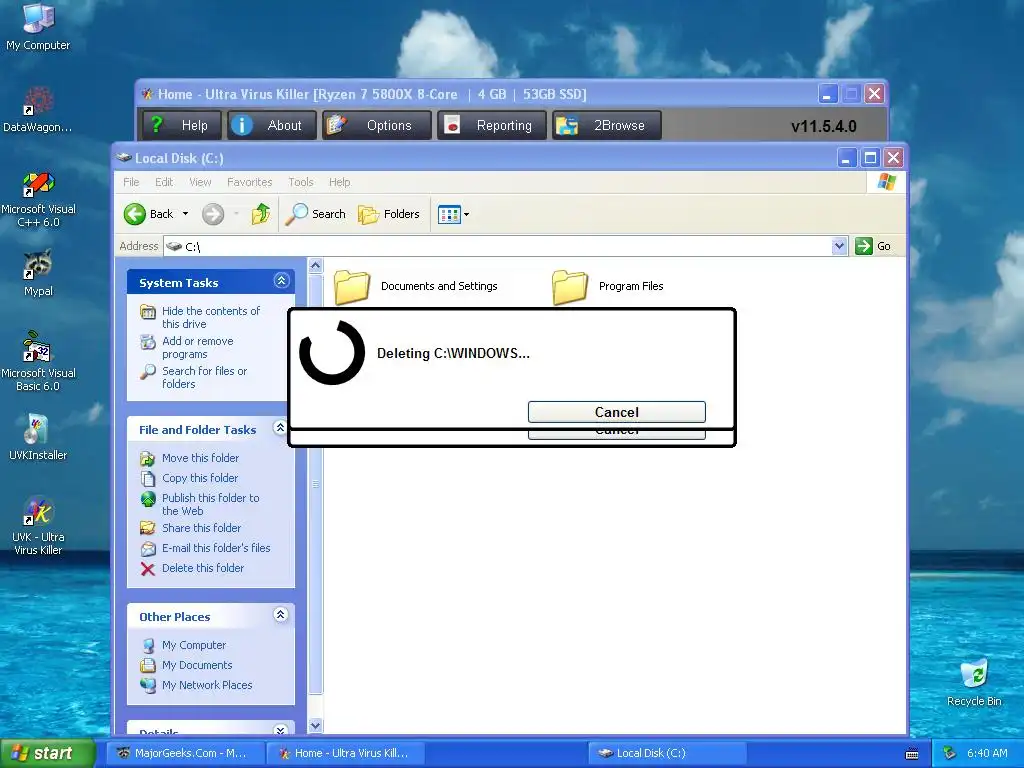This screenshot has width=1024, height=768.
Task: Open the Start menu
Action: (x=48, y=753)
